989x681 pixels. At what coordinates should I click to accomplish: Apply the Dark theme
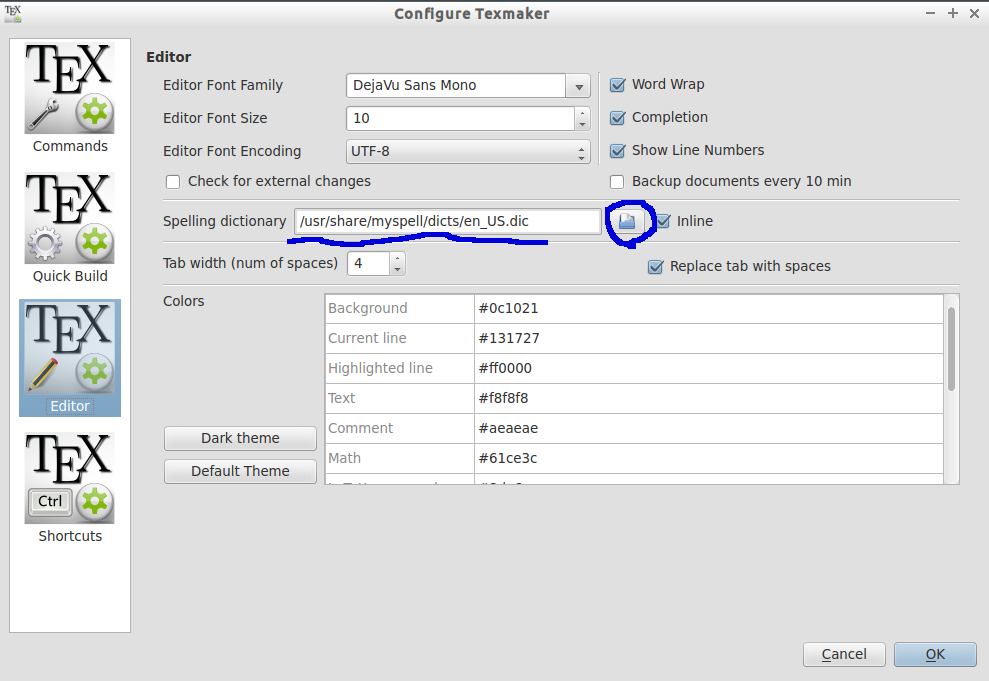point(240,438)
